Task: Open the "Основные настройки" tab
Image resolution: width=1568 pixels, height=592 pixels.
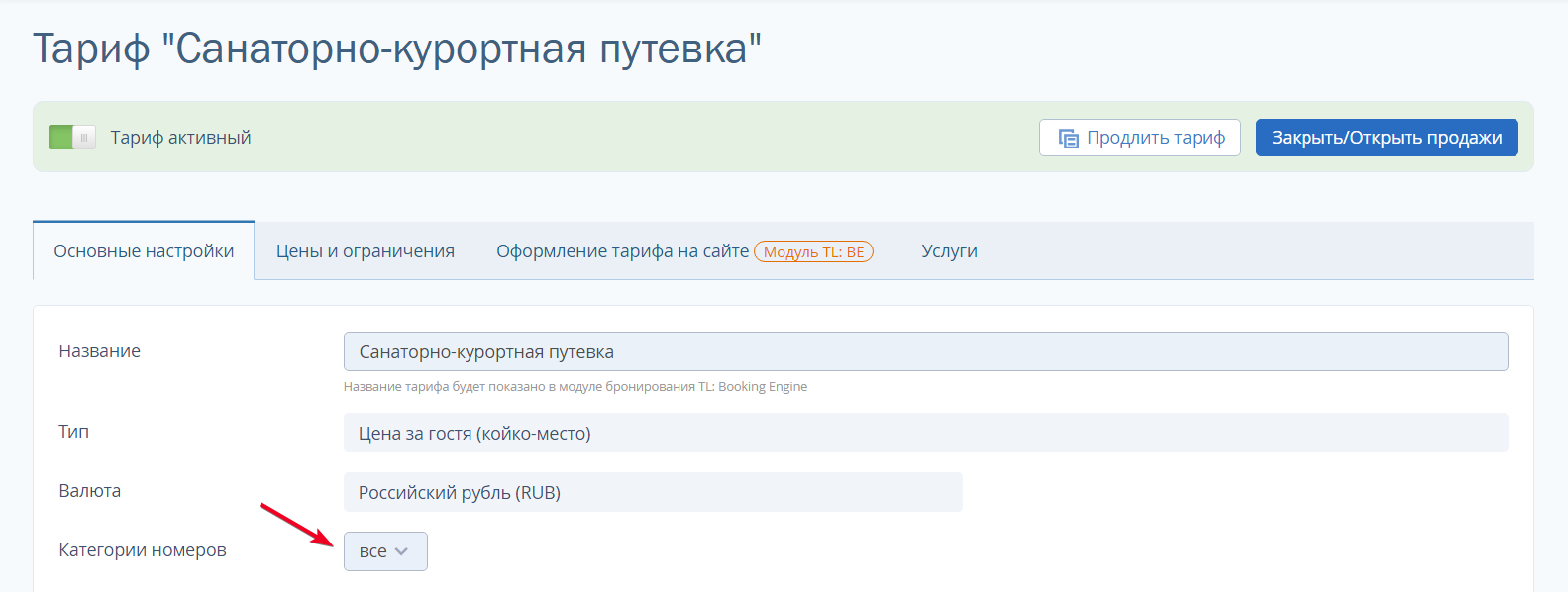Action: click(144, 251)
